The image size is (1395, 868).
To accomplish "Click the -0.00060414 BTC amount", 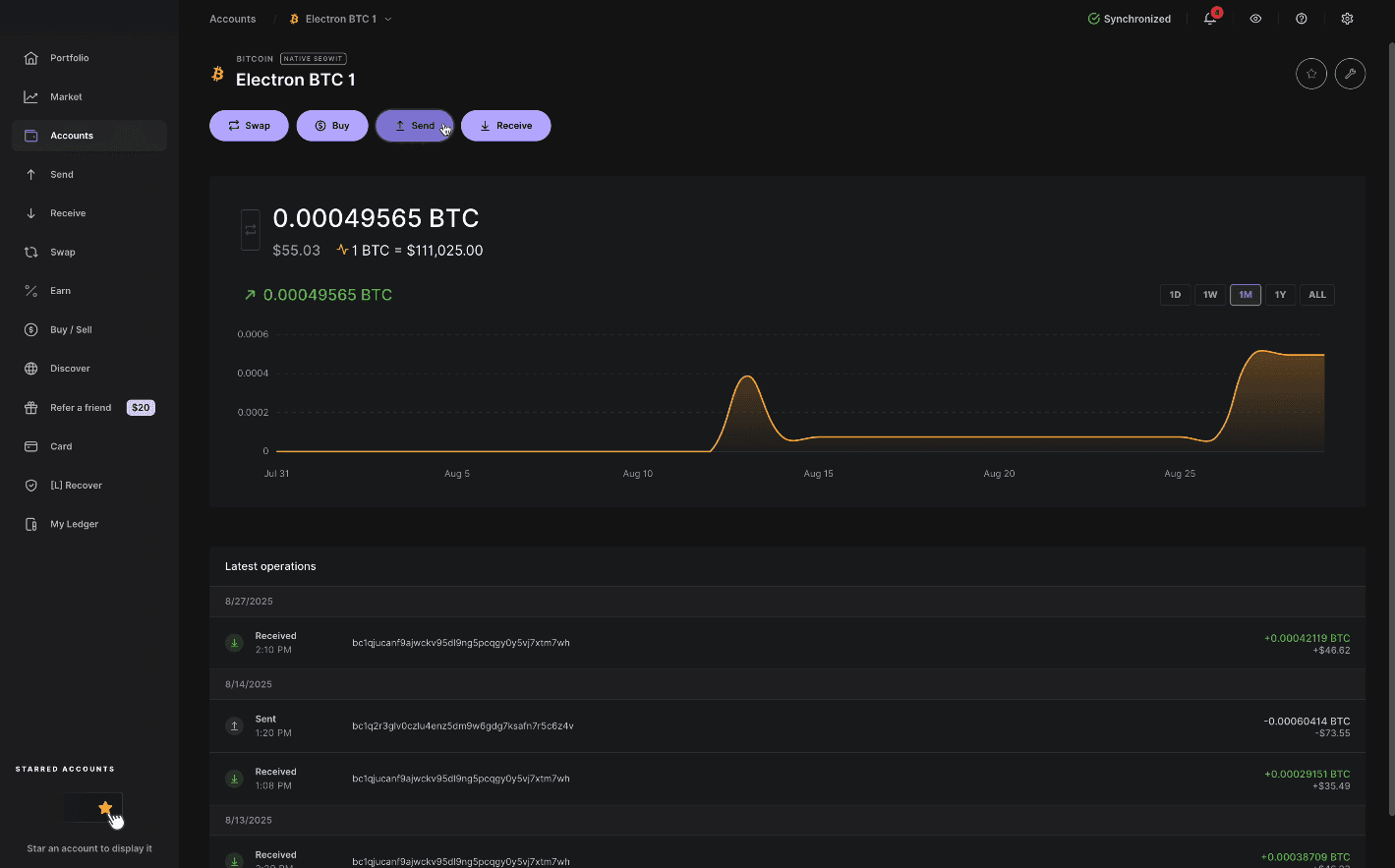I will pos(1307,722).
